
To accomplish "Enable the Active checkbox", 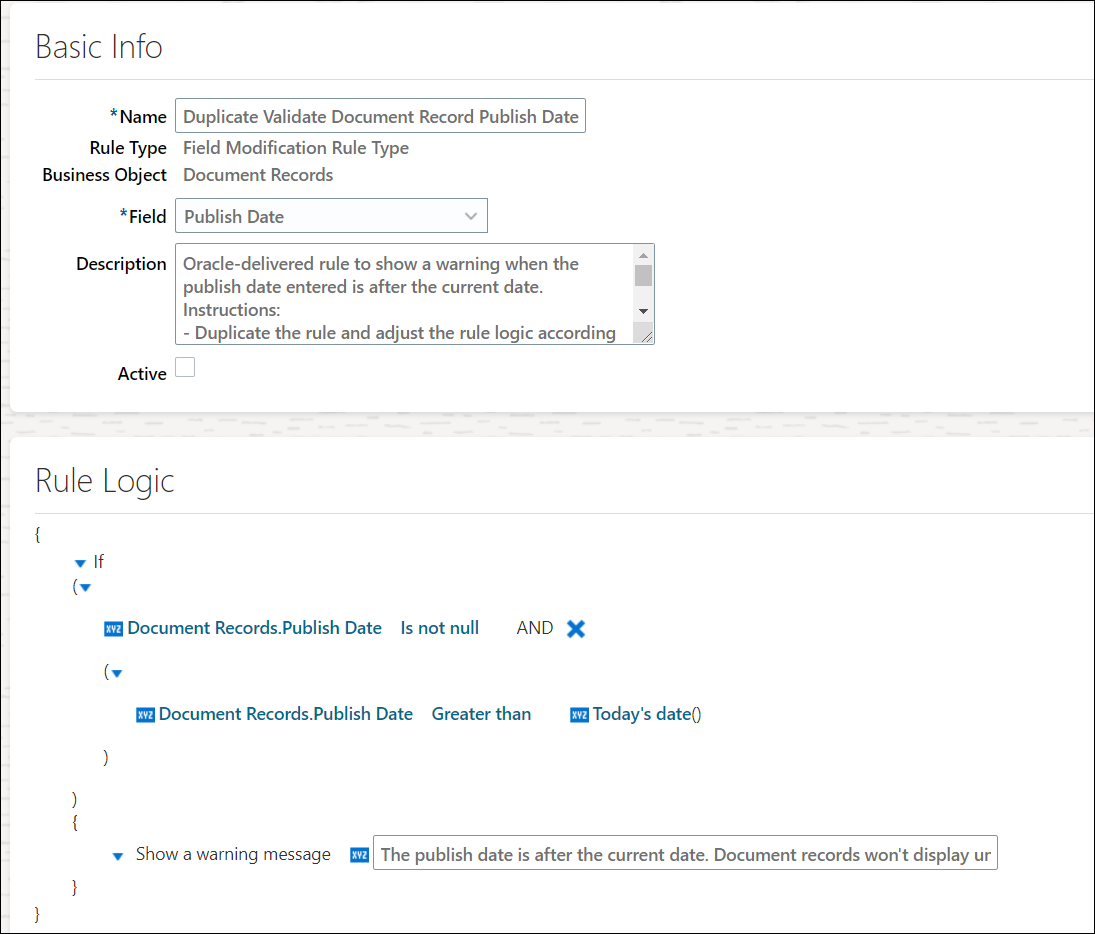I will click(185, 368).
